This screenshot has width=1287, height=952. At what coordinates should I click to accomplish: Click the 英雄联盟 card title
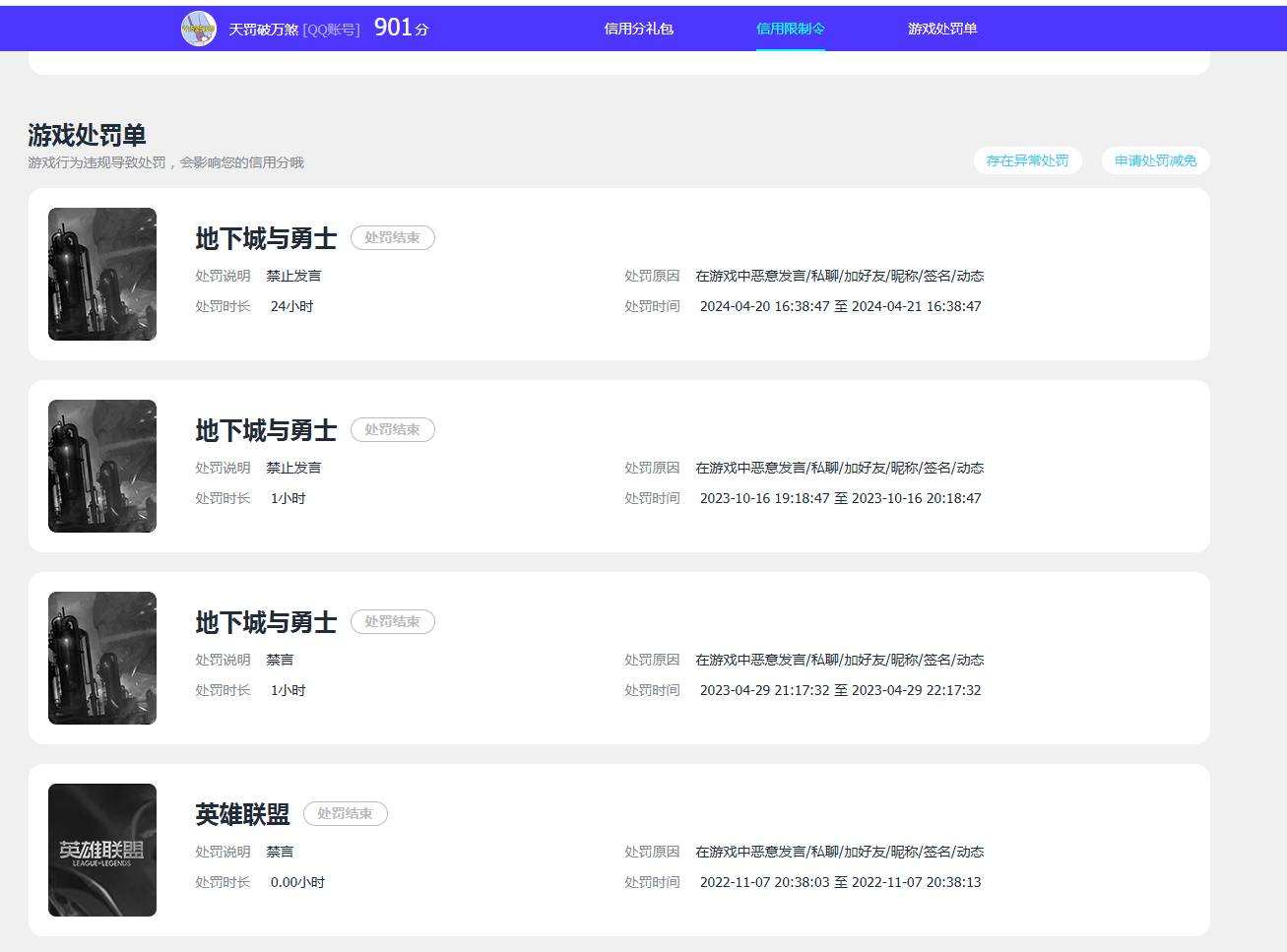[242, 814]
